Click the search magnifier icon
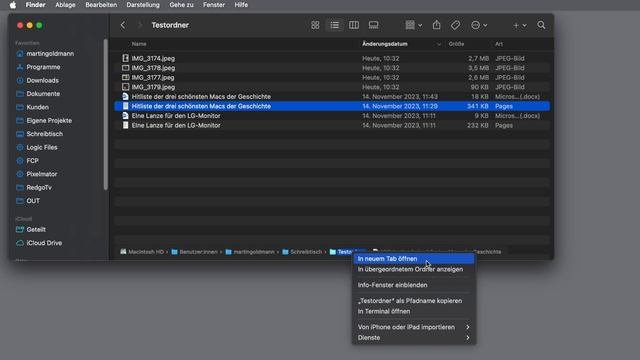 pos(541,25)
